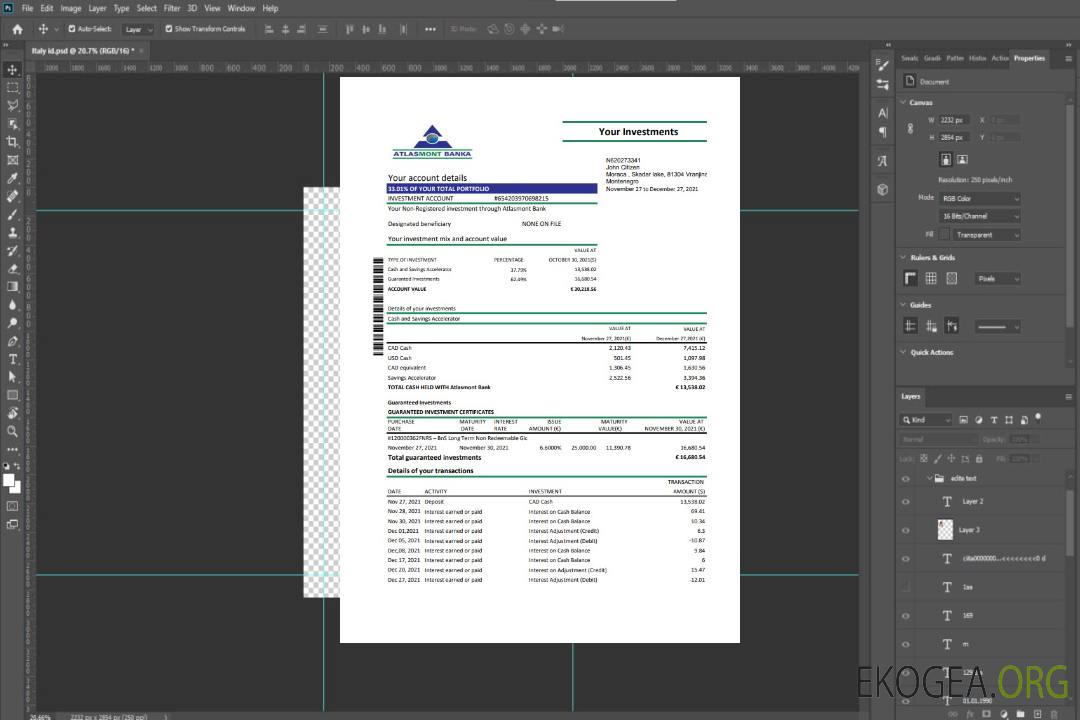This screenshot has height=720, width=1080.
Task: Open the Auto-Select Layer dropdown
Action: point(138,29)
